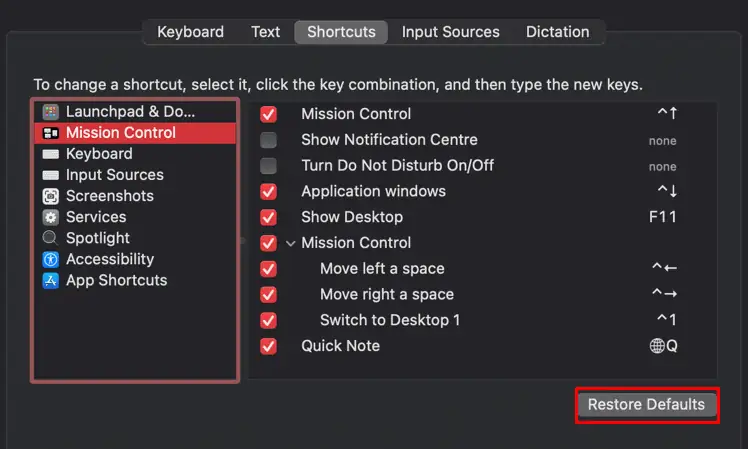Image resolution: width=748 pixels, height=449 pixels.
Task: Collapse the Mission Control shortcut group
Action: 291,244
